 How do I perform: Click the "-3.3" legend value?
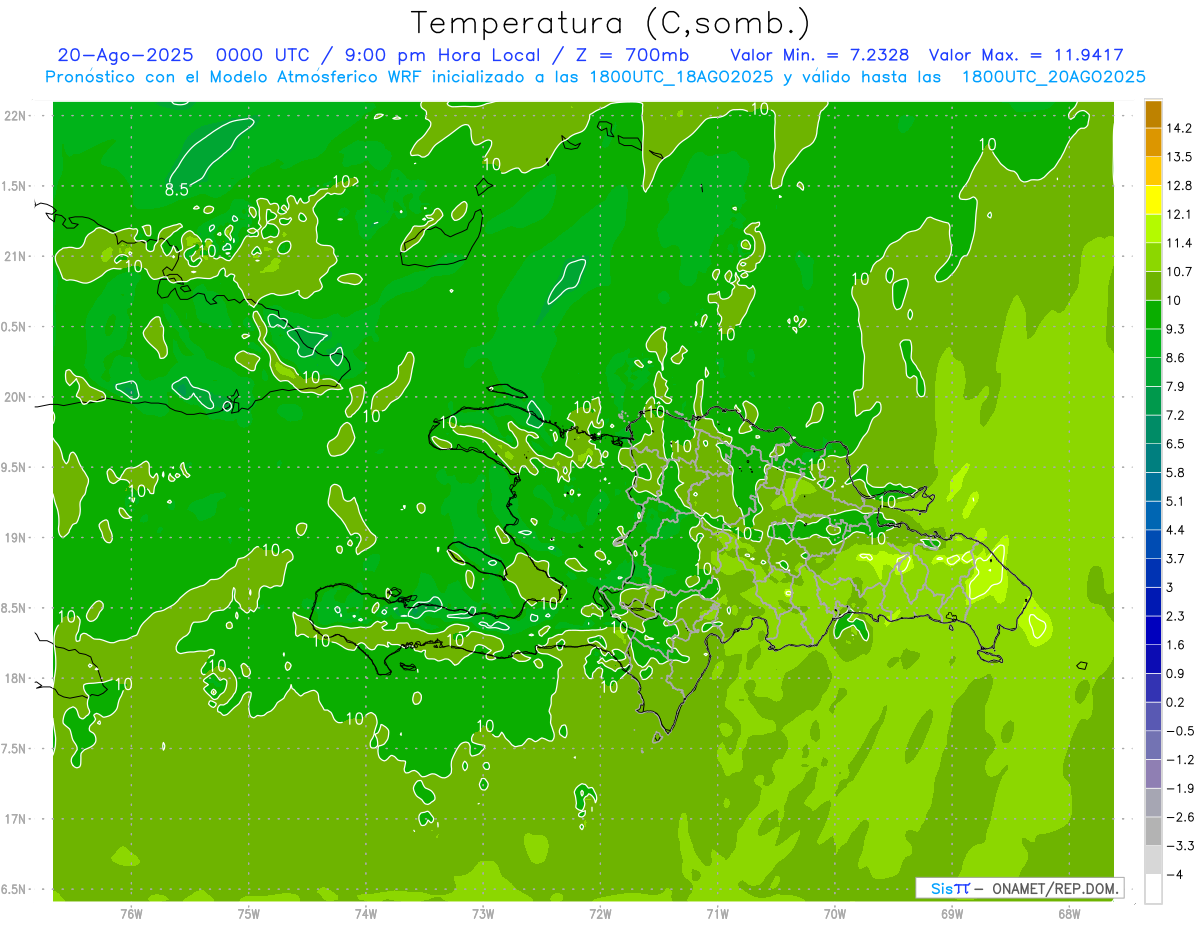pos(1180,846)
